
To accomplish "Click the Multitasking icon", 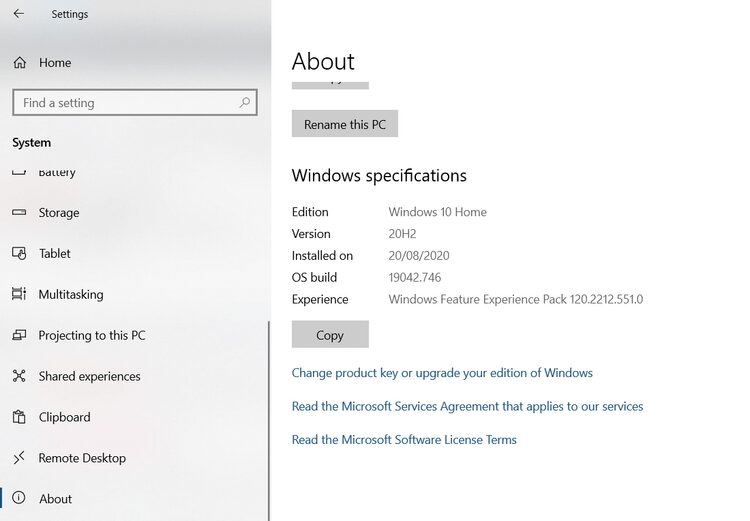I will 19,294.
